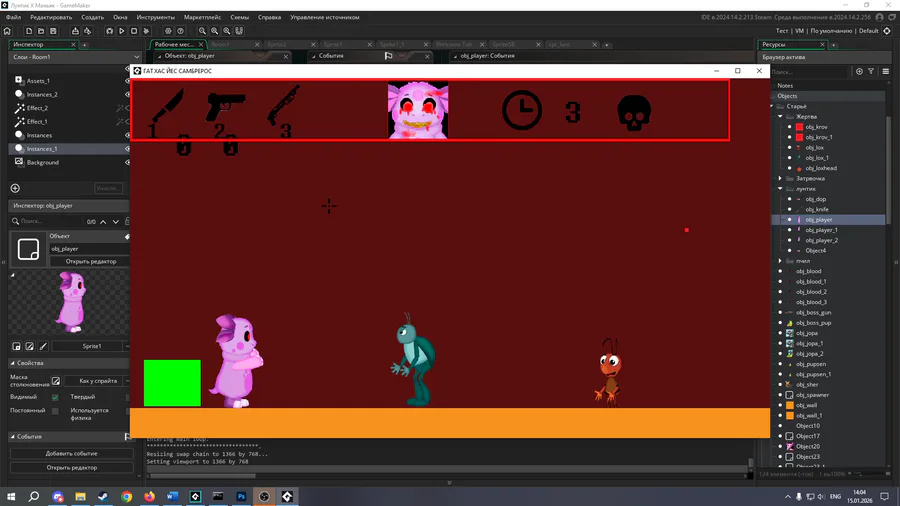
Task: Edit the collision mask icon
Action: coord(56,381)
